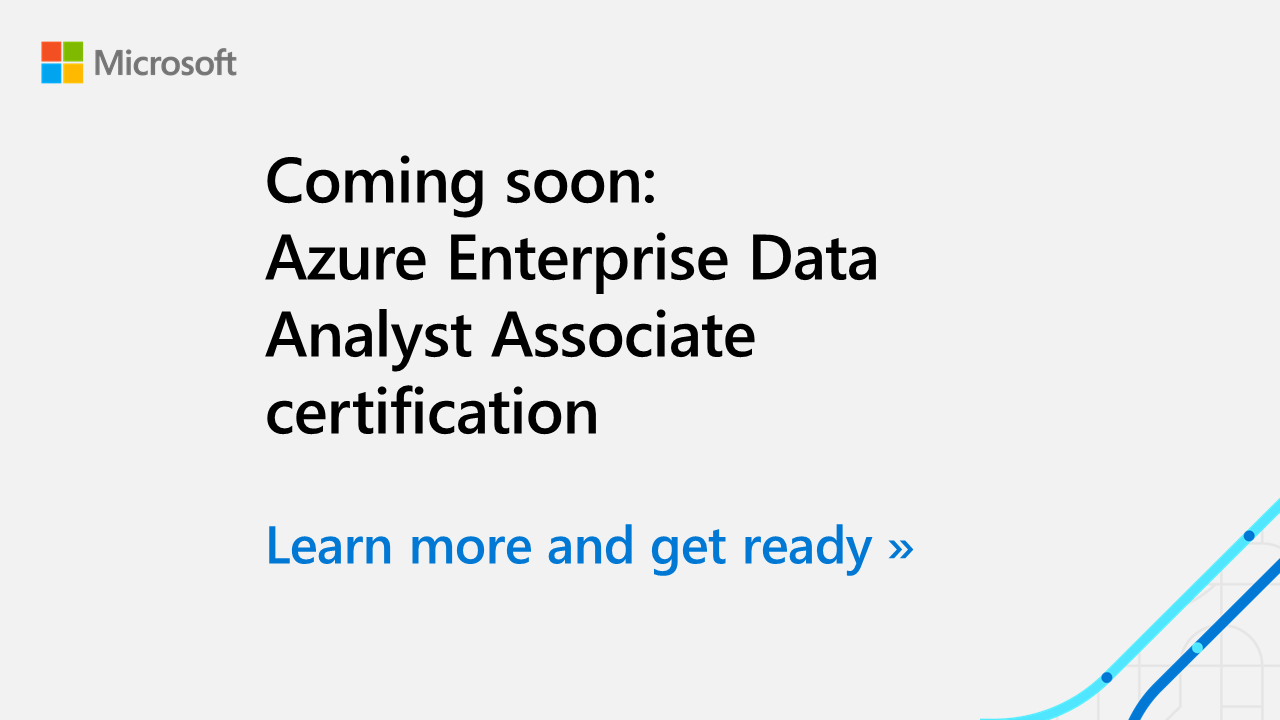Click the word "certification" in the headline

click(432, 412)
